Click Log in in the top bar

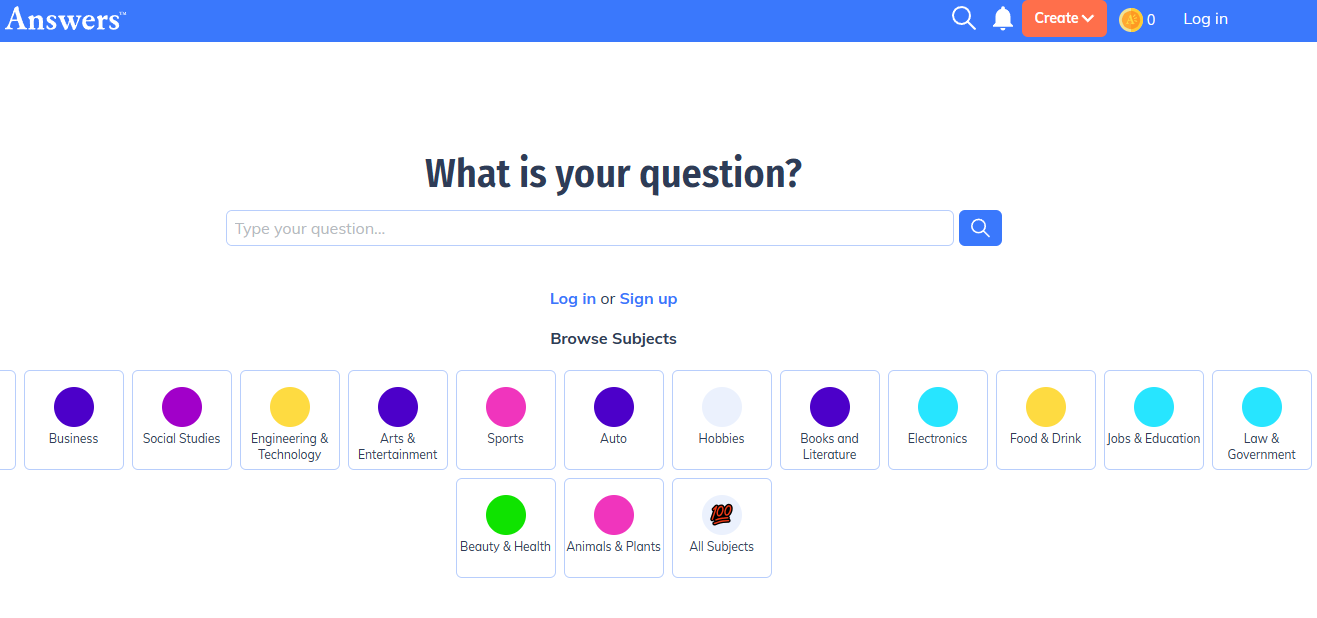coord(1205,19)
